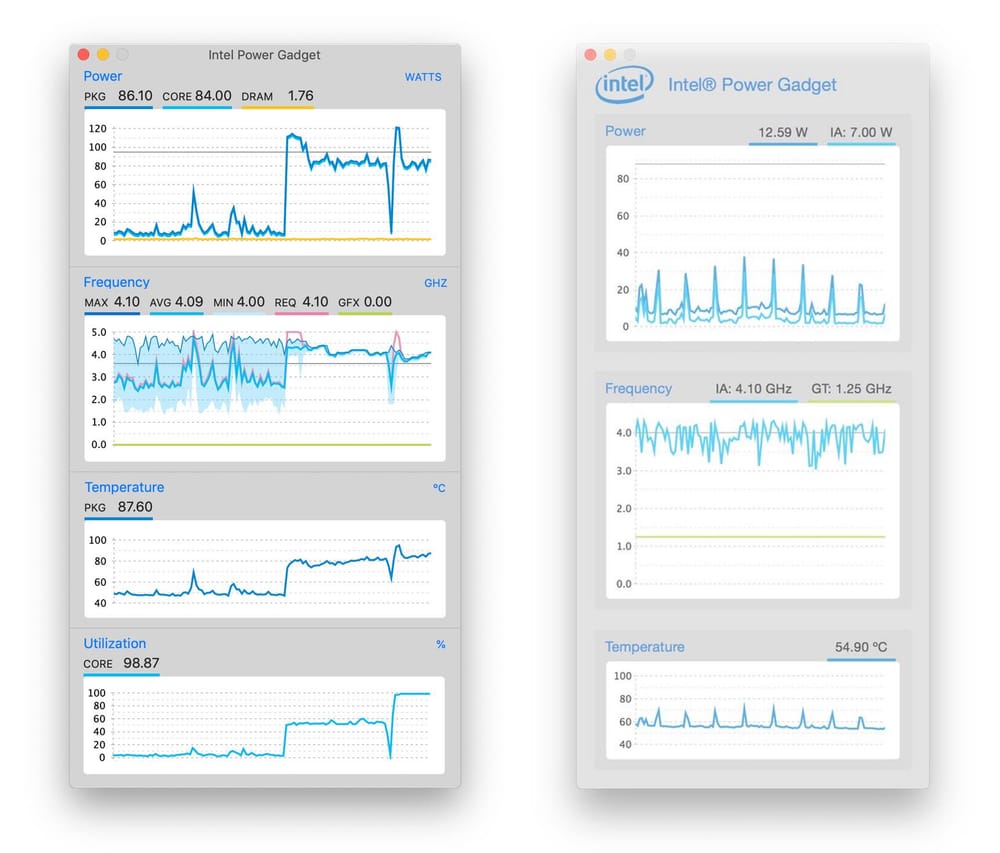Image resolution: width=1000 pixels, height=853 pixels.
Task: Minimize the left Power Gadget window
Action: 102,55
